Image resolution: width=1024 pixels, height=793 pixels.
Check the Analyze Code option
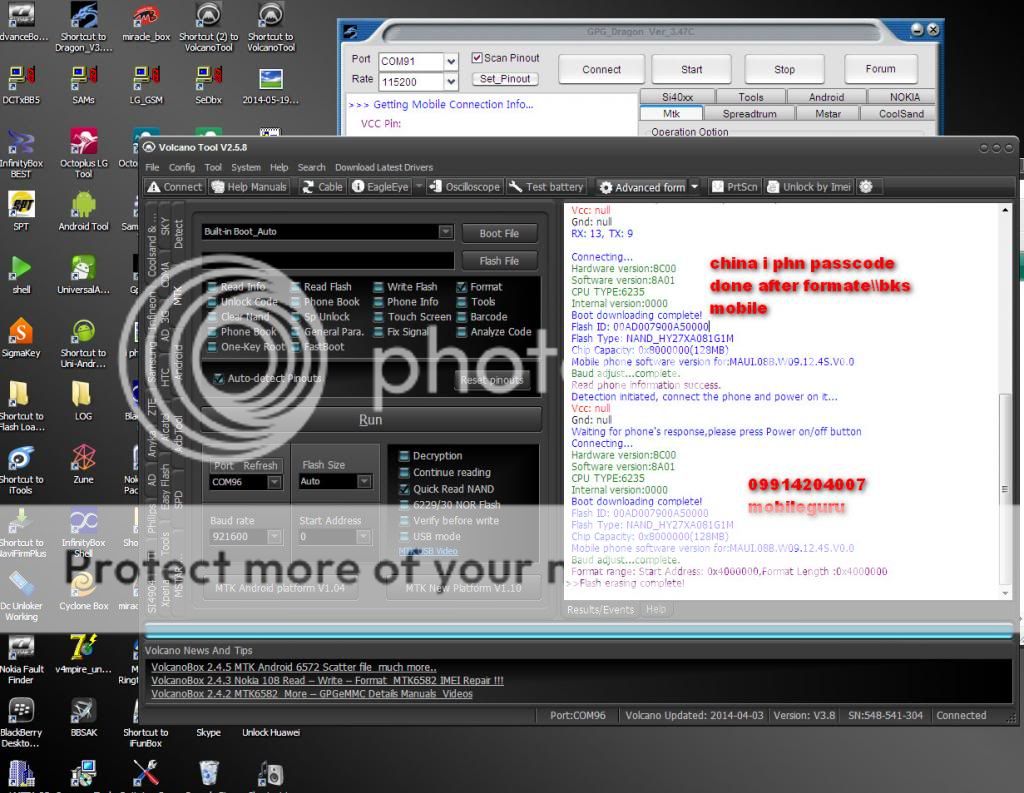click(x=461, y=332)
